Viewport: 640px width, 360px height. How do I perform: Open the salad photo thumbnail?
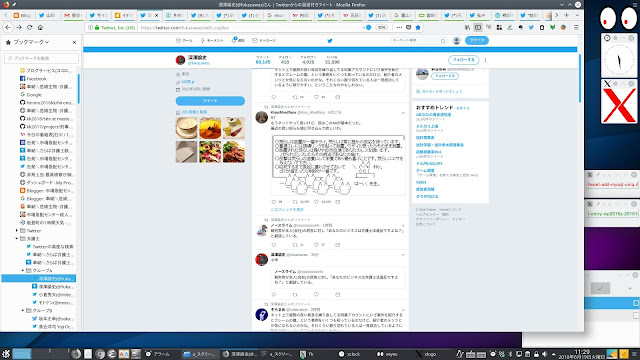tap(210, 152)
